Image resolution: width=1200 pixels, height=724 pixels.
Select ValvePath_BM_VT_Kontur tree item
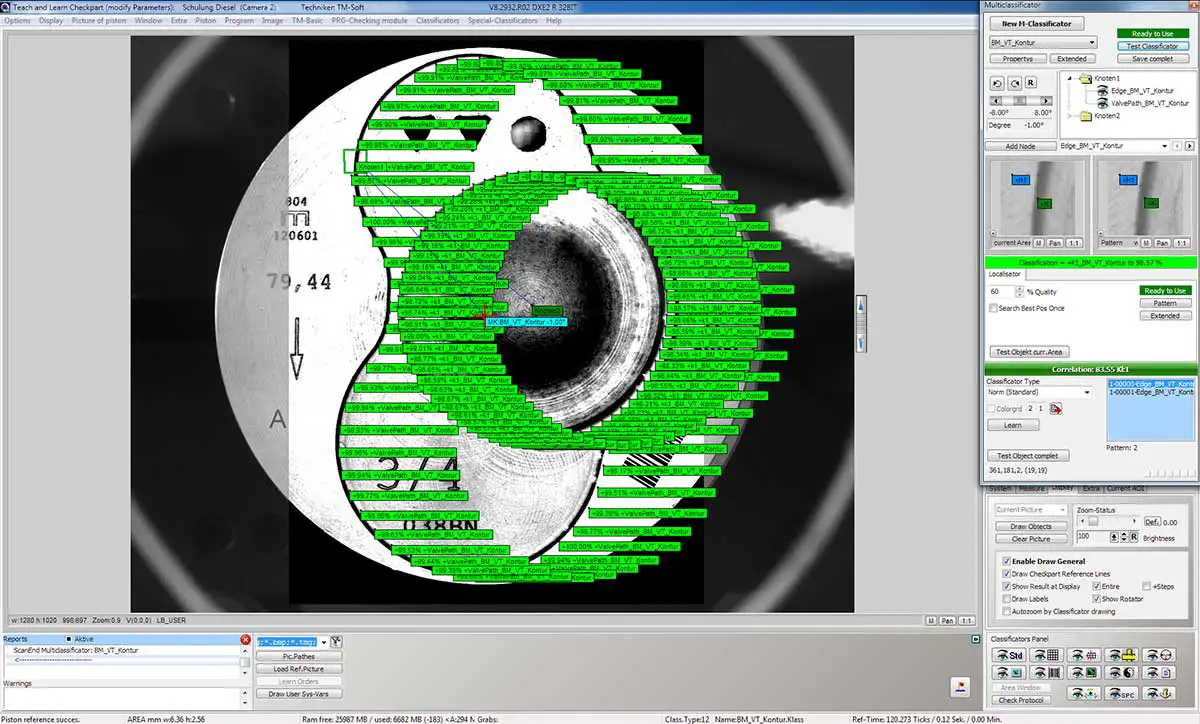[1149, 103]
